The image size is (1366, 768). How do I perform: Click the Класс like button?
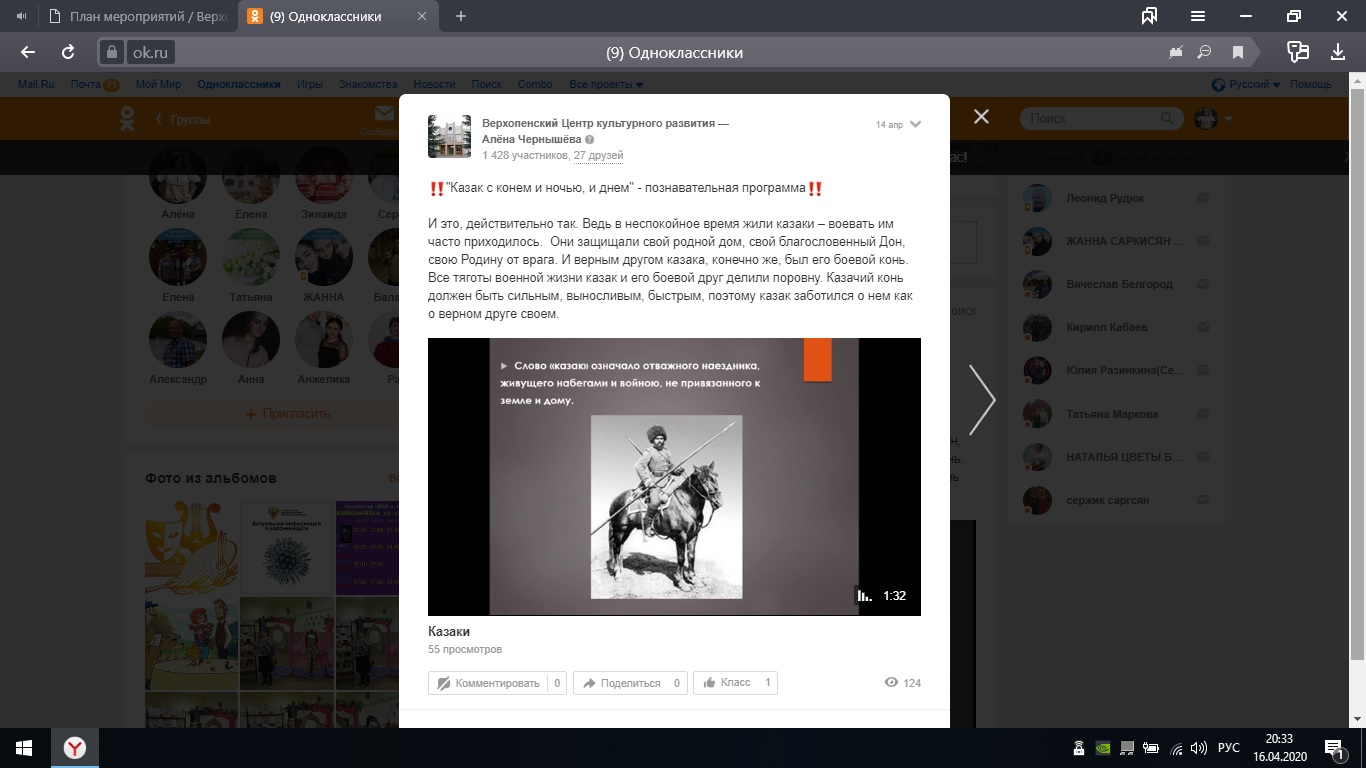coord(735,683)
